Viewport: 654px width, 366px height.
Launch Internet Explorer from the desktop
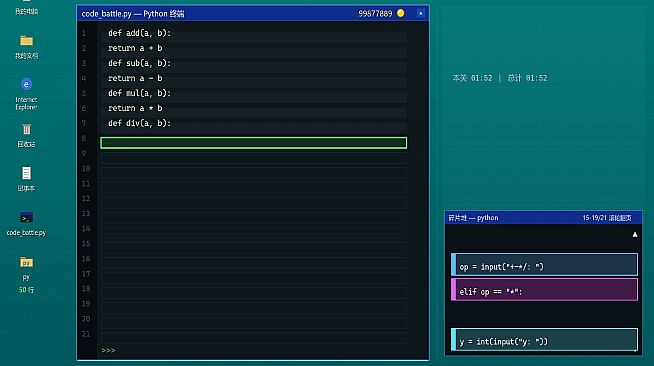(26, 94)
